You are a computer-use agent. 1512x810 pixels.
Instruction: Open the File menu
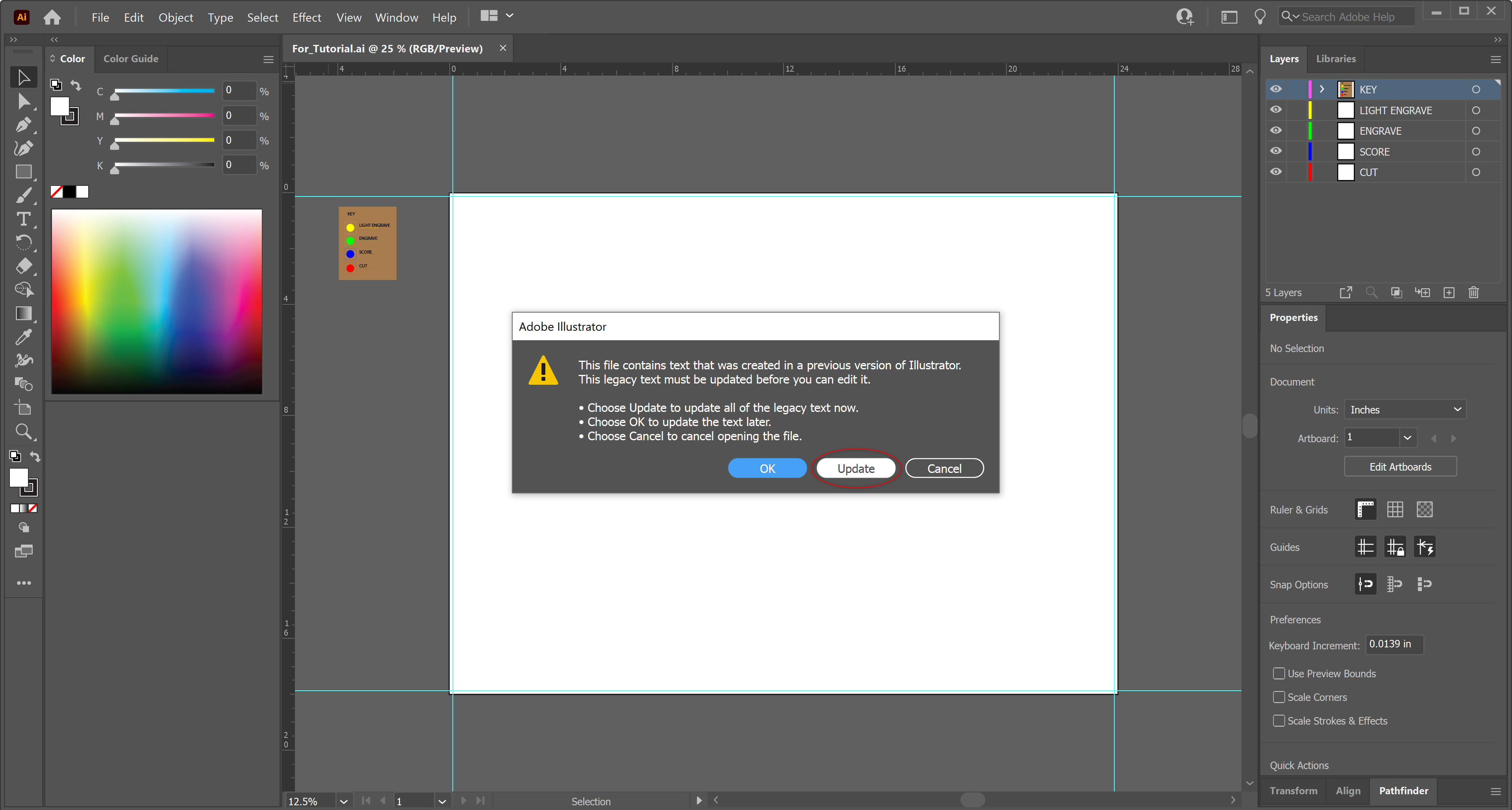[100, 18]
